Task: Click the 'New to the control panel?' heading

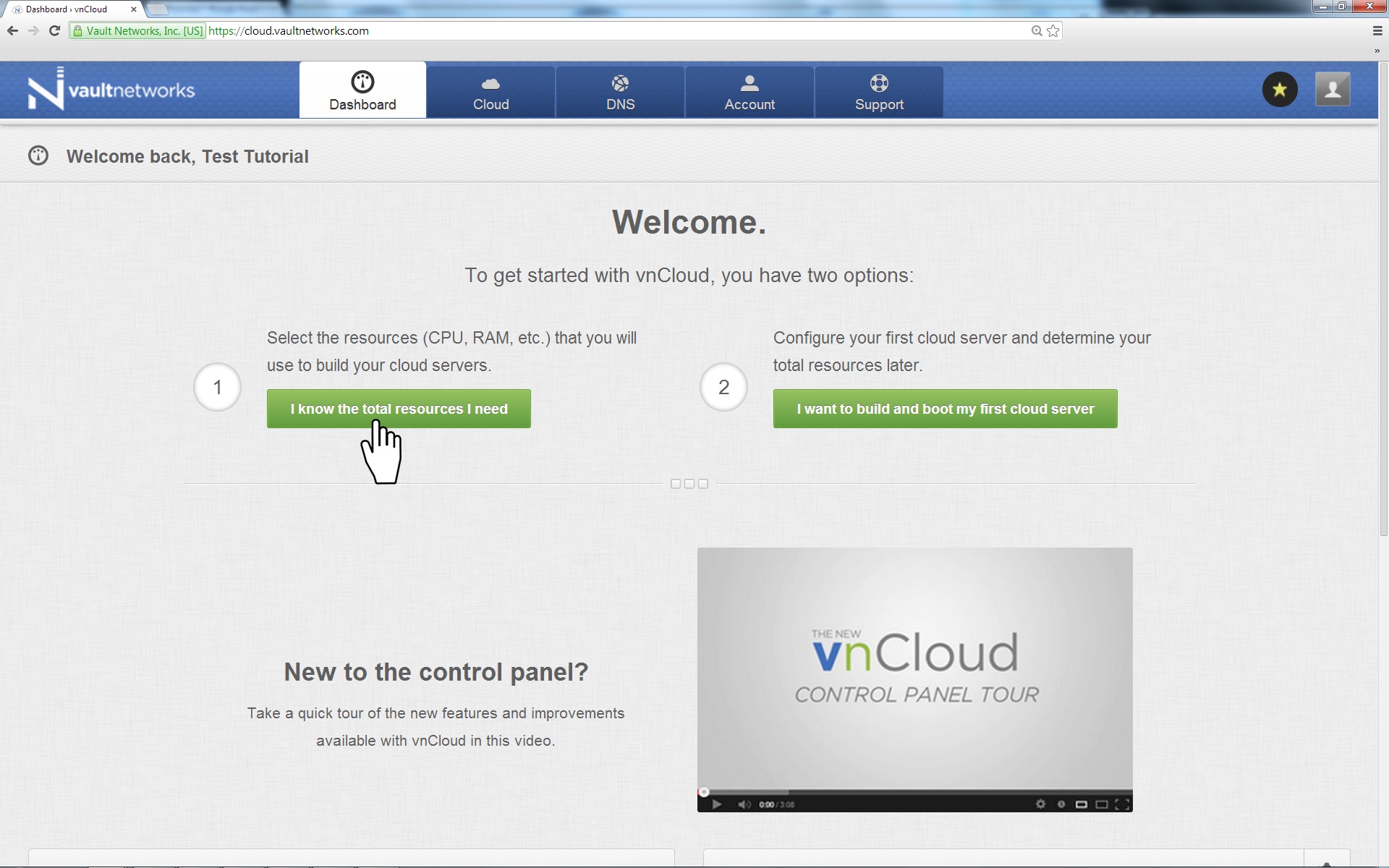Action: (x=436, y=672)
